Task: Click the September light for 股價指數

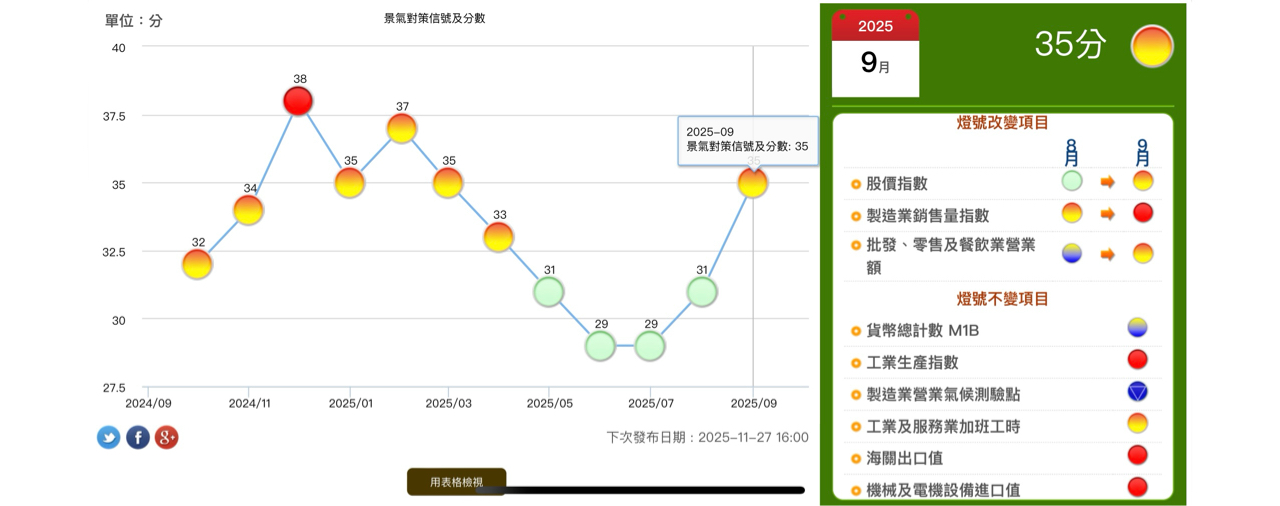Action: 1143,181
